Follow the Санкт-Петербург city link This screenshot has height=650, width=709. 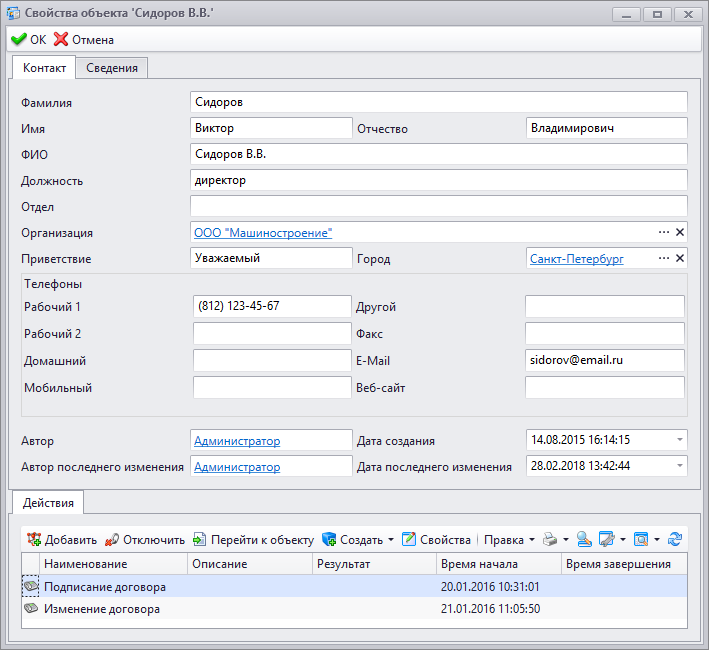coord(577,258)
